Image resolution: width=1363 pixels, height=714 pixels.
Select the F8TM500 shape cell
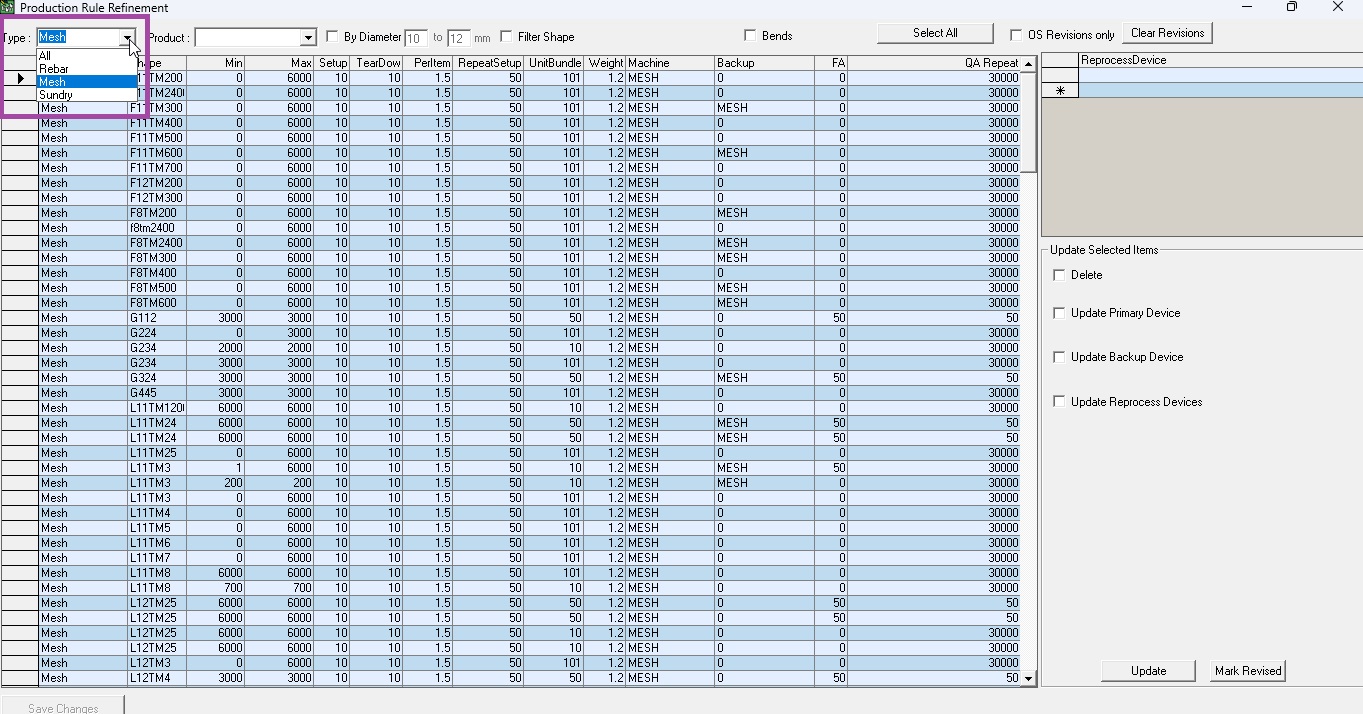click(157, 288)
